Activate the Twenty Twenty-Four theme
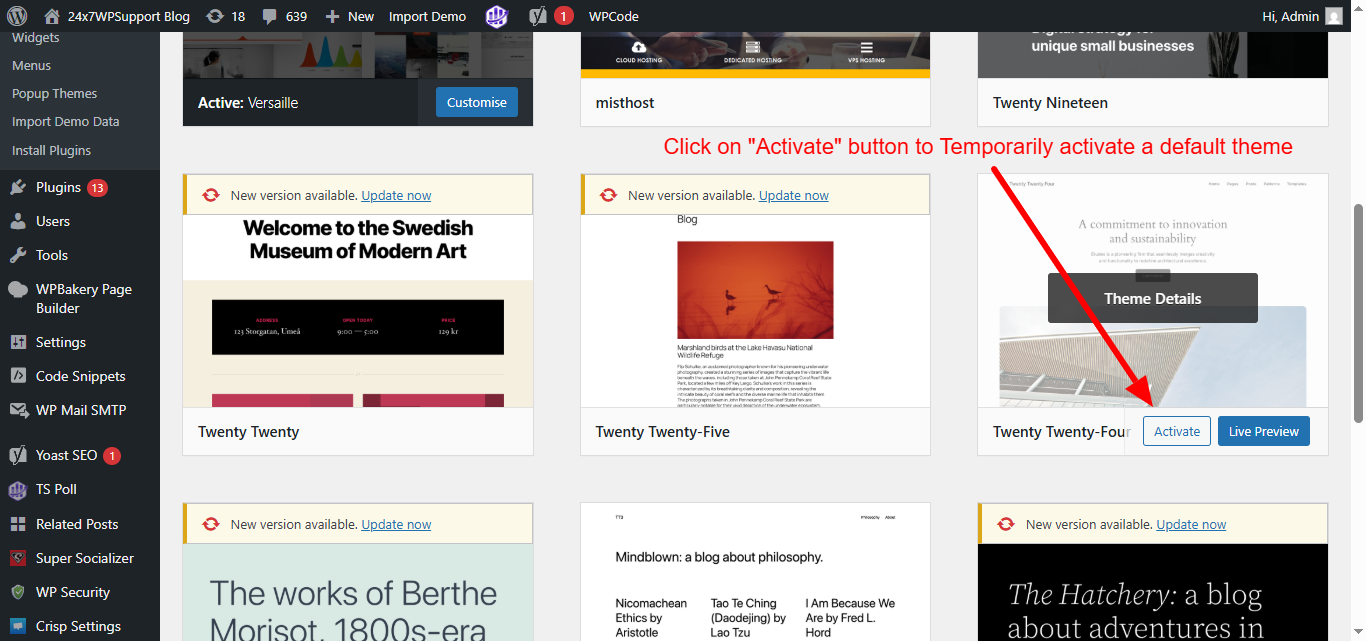Screen dimensions: 1366x641 1177,431
